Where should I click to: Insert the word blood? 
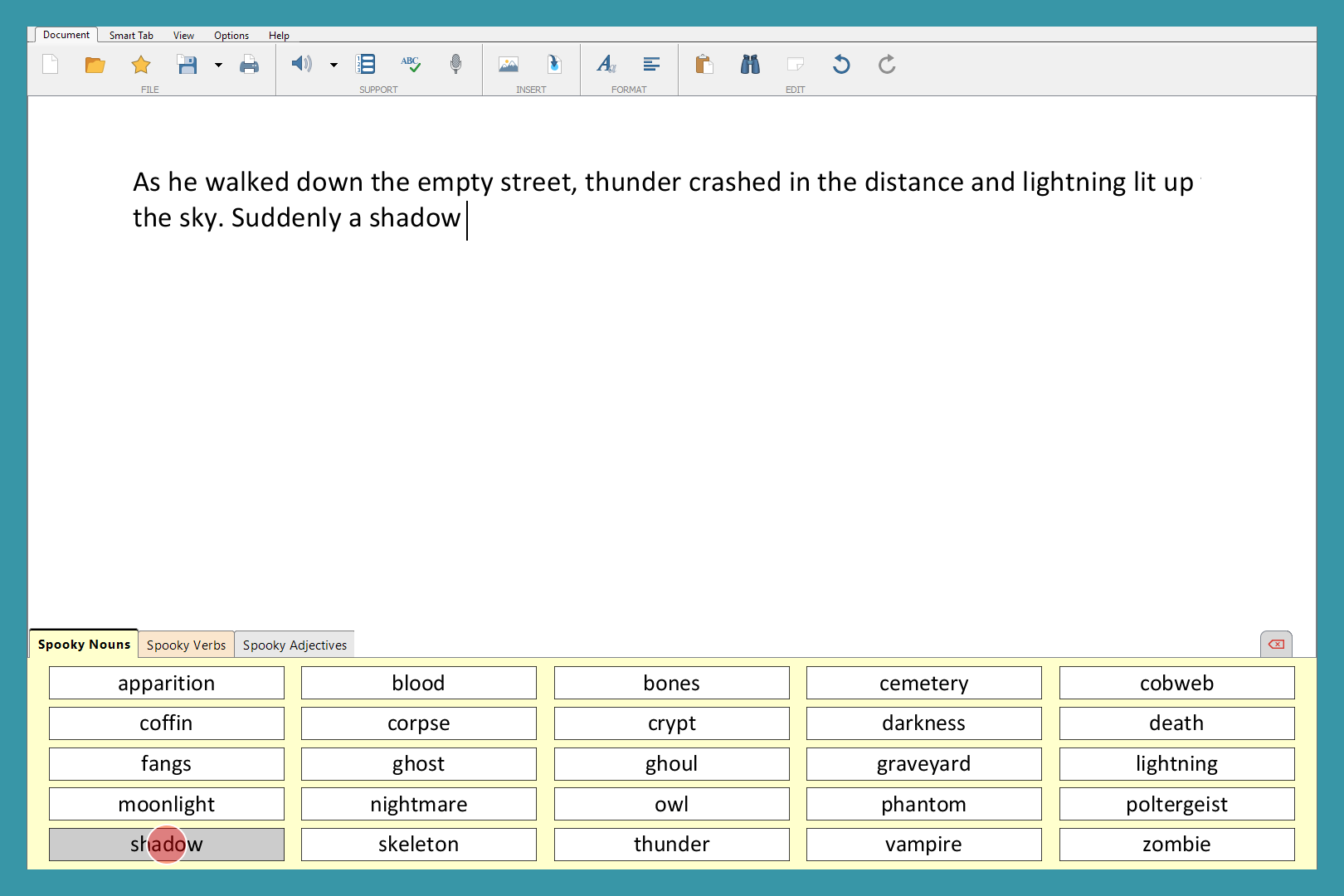coord(419,683)
